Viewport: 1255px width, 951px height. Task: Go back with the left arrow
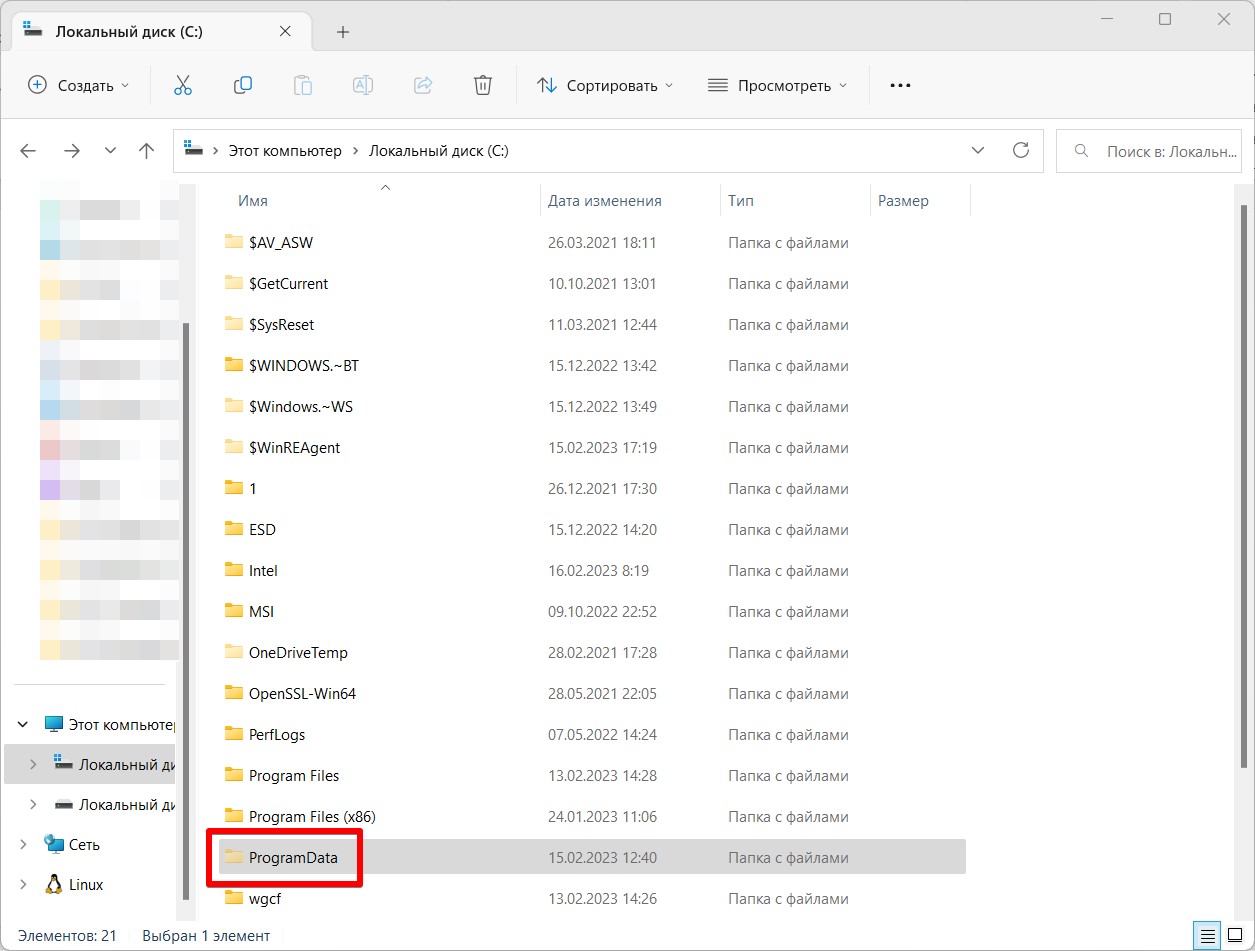click(x=28, y=151)
